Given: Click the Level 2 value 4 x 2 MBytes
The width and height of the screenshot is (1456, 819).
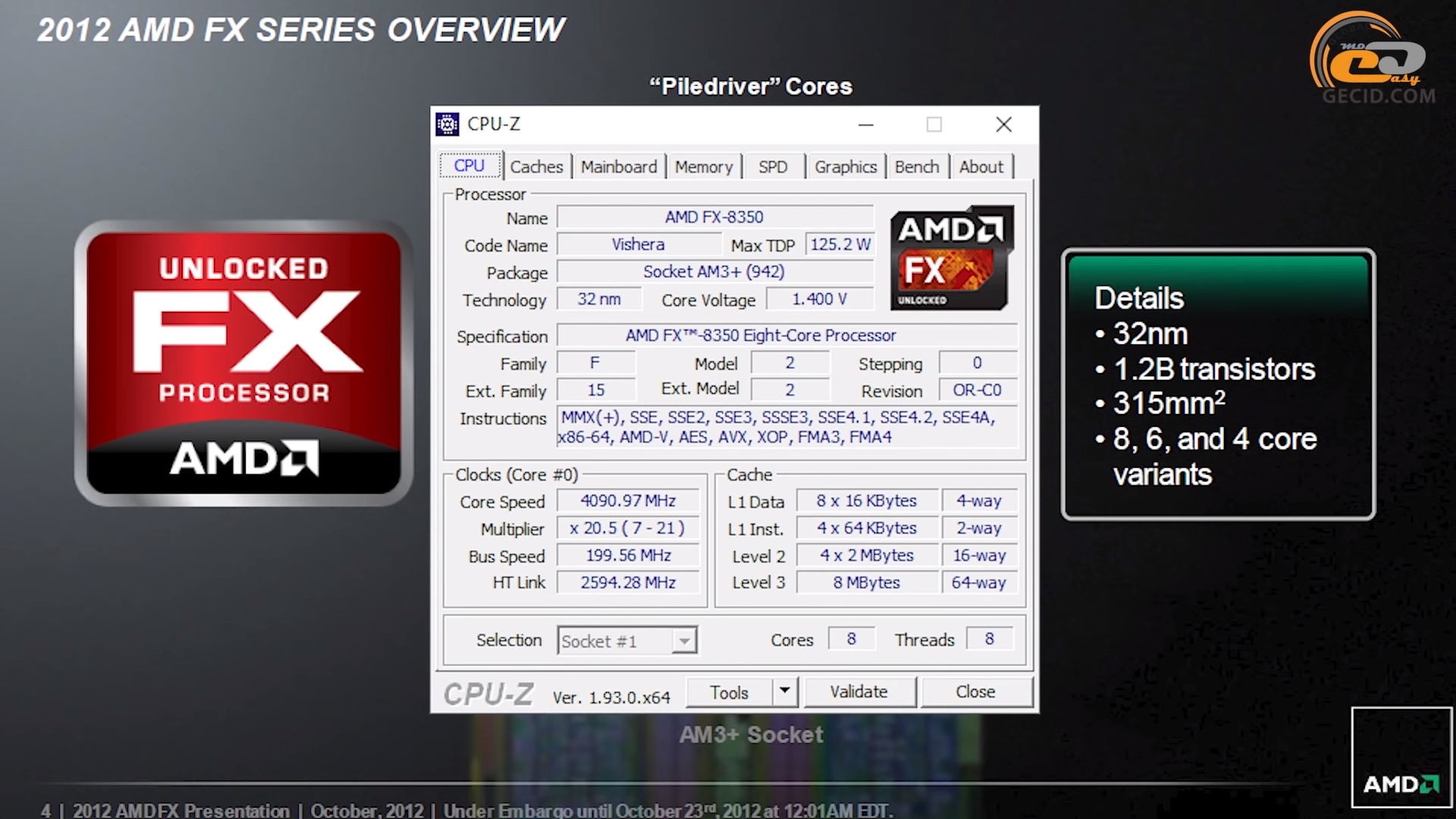Looking at the screenshot, I should [x=867, y=555].
